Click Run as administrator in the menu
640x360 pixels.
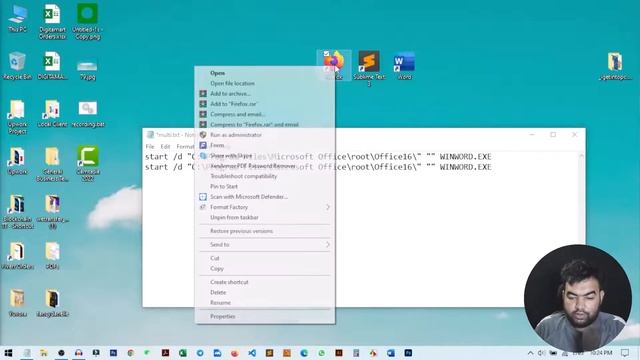236,135
